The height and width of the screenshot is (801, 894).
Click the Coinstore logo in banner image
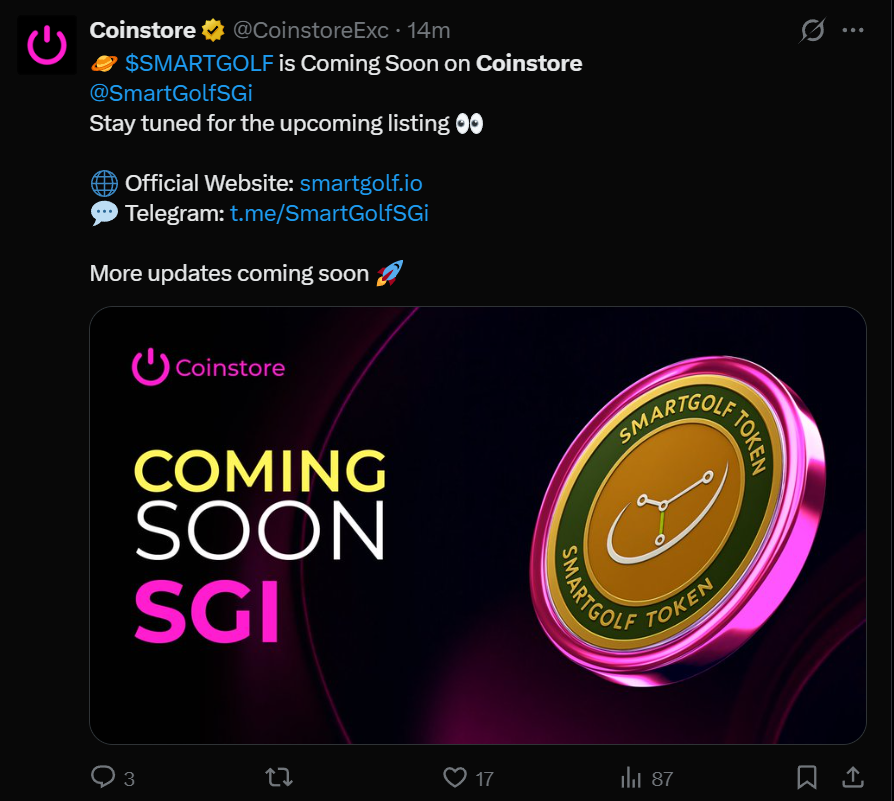(208, 367)
